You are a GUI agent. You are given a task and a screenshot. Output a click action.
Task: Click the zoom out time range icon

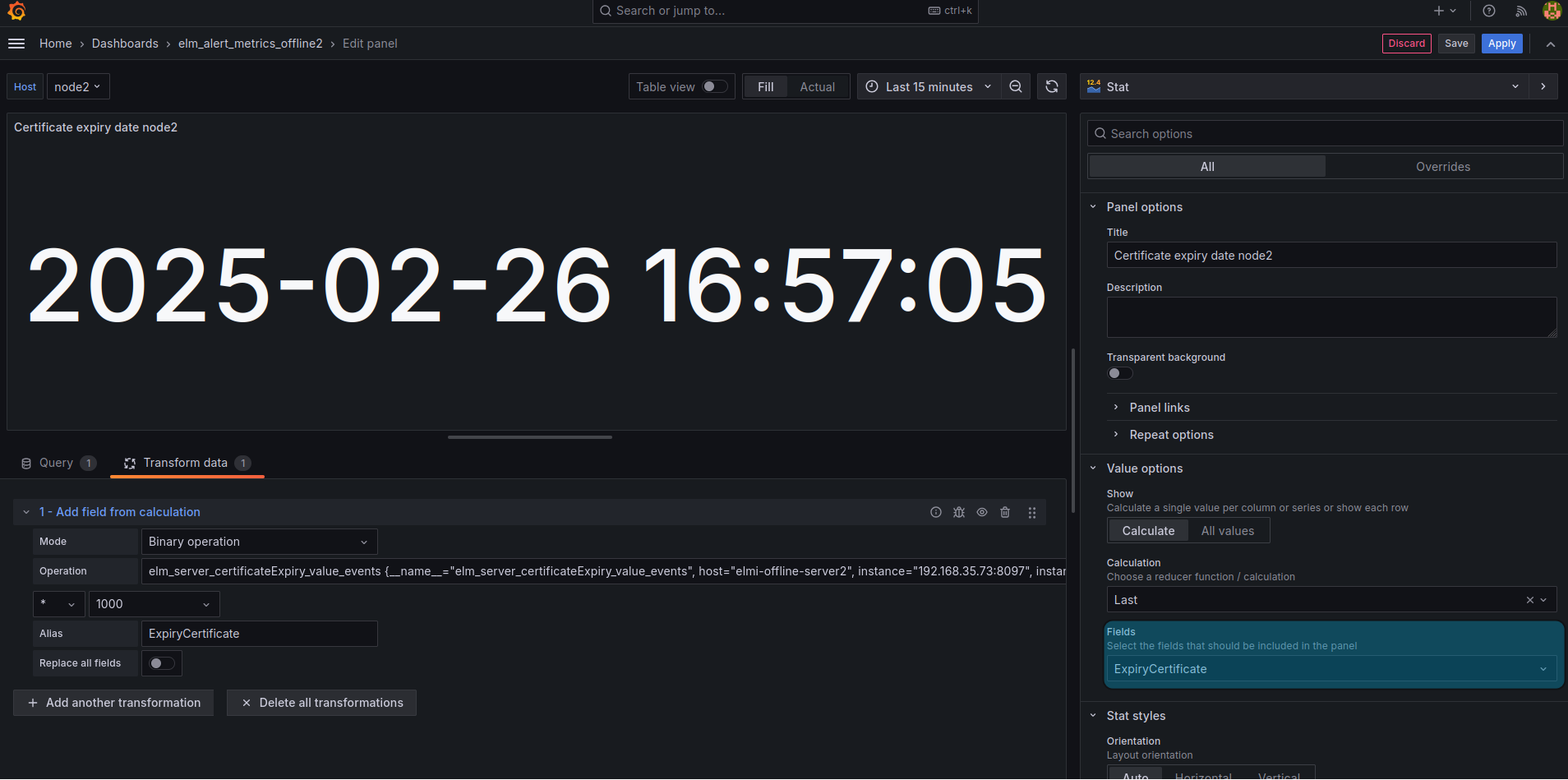pyautogui.click(x=1016, y=86)
